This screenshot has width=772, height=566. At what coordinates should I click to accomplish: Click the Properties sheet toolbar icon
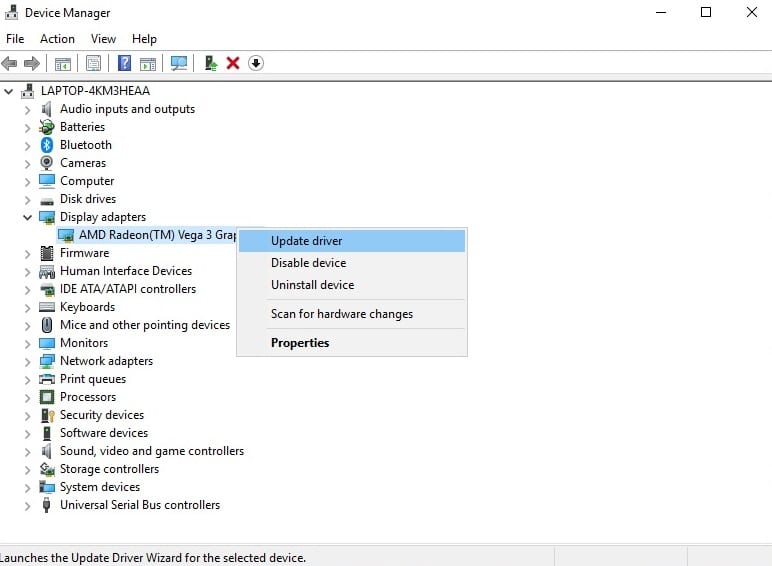93,63
